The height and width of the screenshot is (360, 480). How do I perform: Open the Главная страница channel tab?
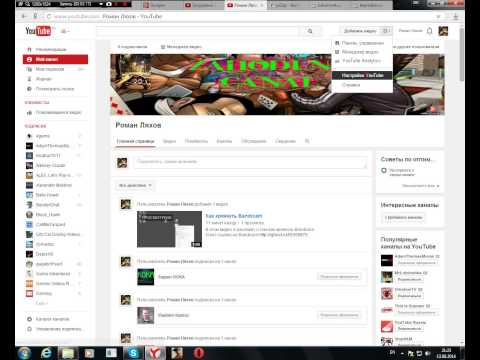135,141
